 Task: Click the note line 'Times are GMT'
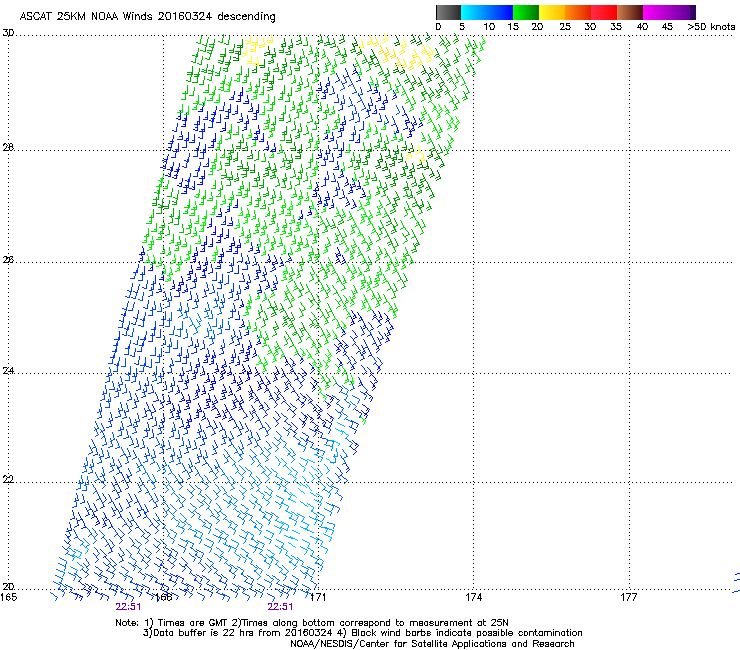[193, 623]
